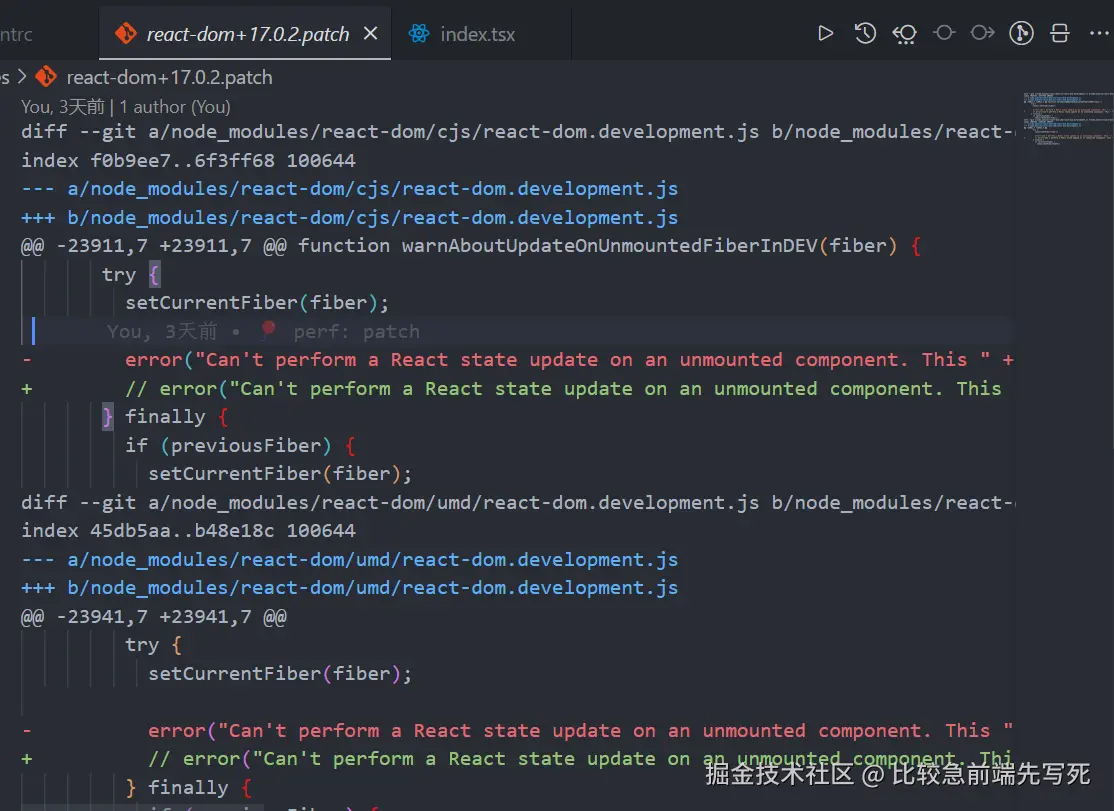Click the previous change circle icon

[x=943, y=33]
